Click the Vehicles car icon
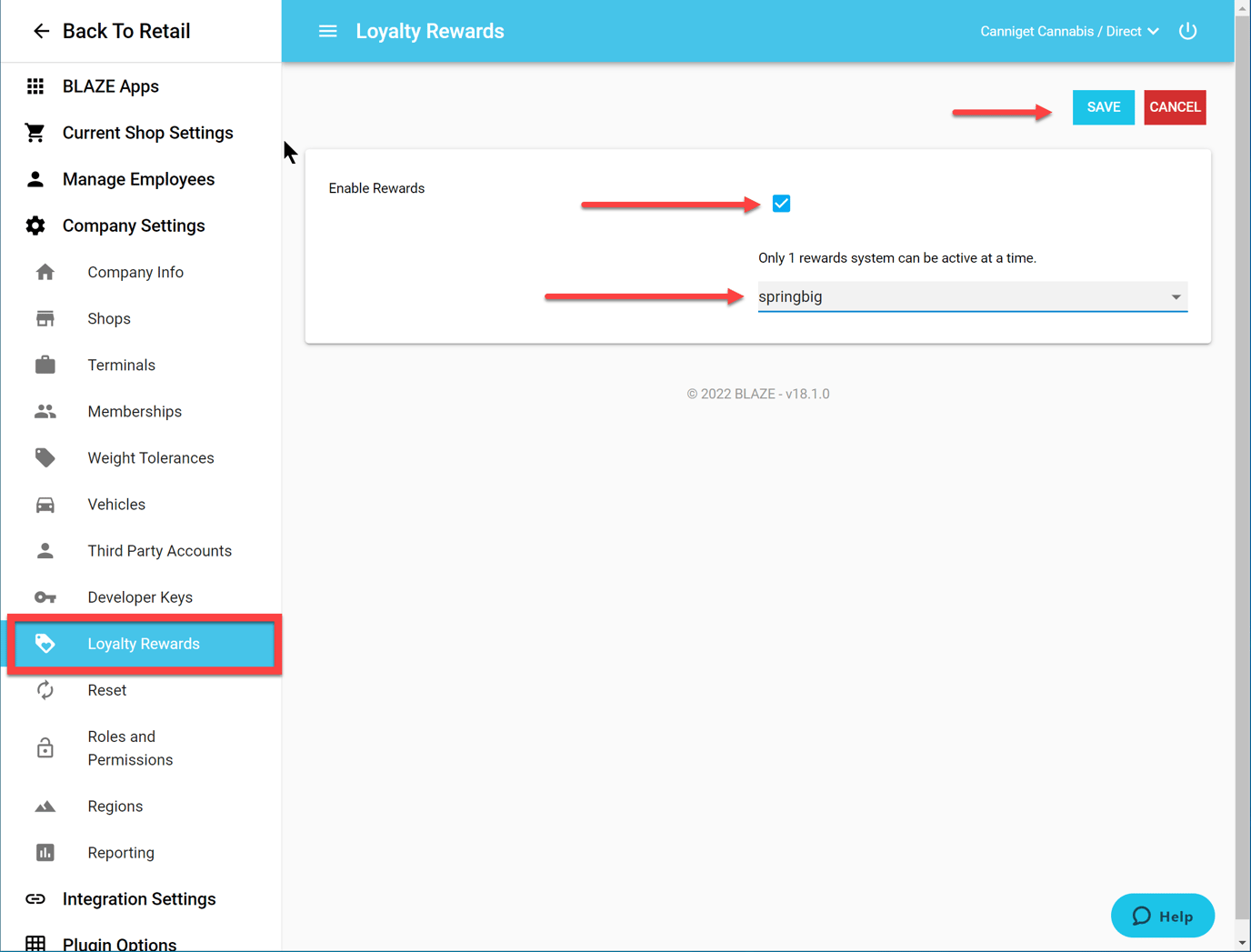The height and width of the screenshot is (952, 1251). [x=45, y=505]
